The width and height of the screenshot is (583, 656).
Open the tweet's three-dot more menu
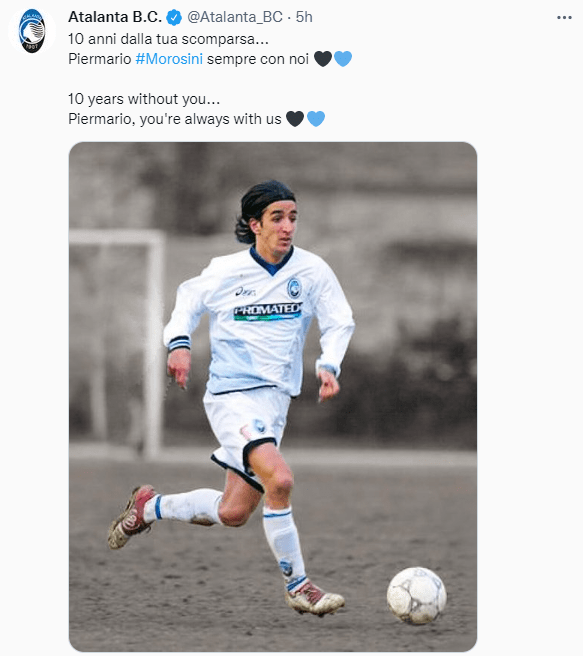click(x=564, y=18)
